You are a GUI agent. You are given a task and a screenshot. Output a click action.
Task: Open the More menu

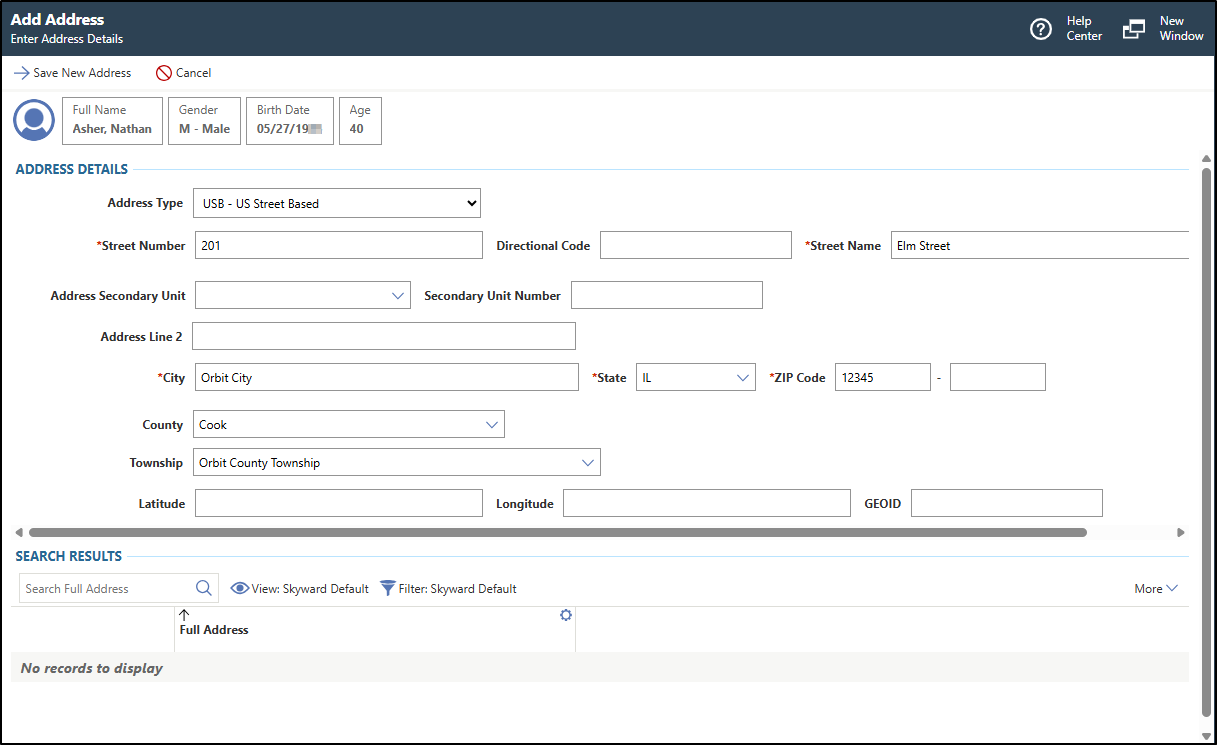pyautogui.click(x=1156, y=589)
